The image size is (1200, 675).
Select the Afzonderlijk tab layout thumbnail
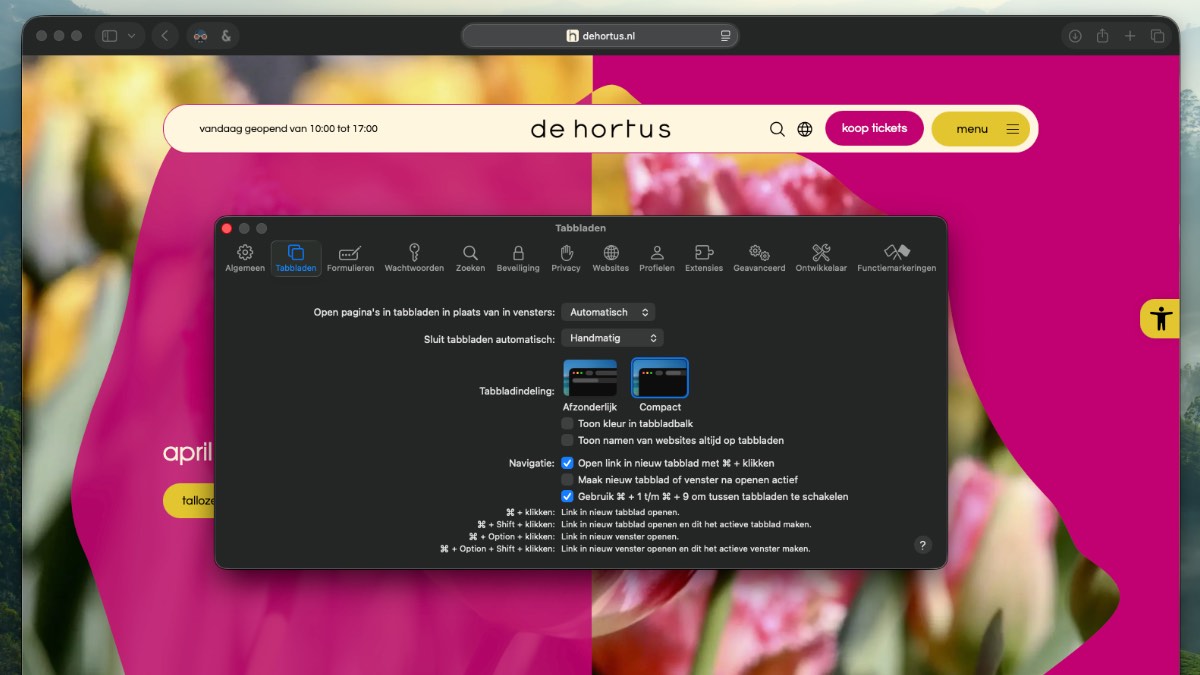pyautogui.click(x=588, y=379)
